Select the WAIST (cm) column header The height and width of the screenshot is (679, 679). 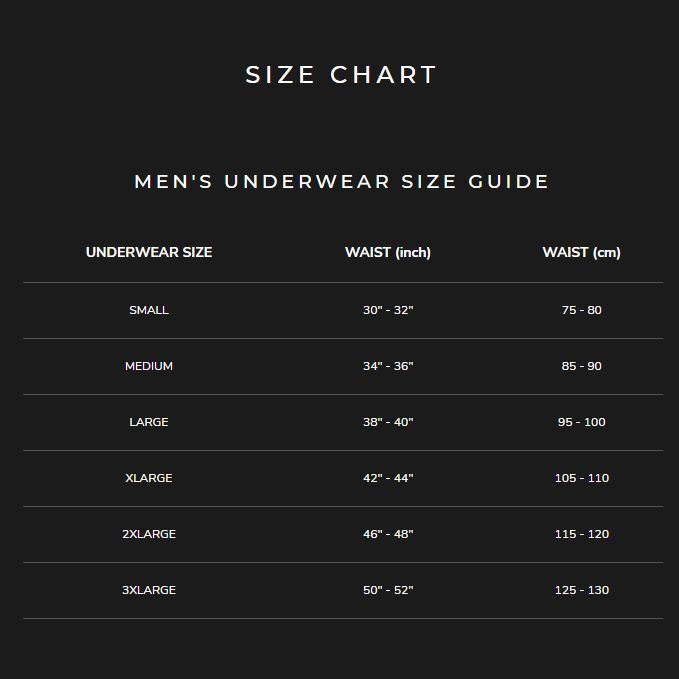pos(582,252)
